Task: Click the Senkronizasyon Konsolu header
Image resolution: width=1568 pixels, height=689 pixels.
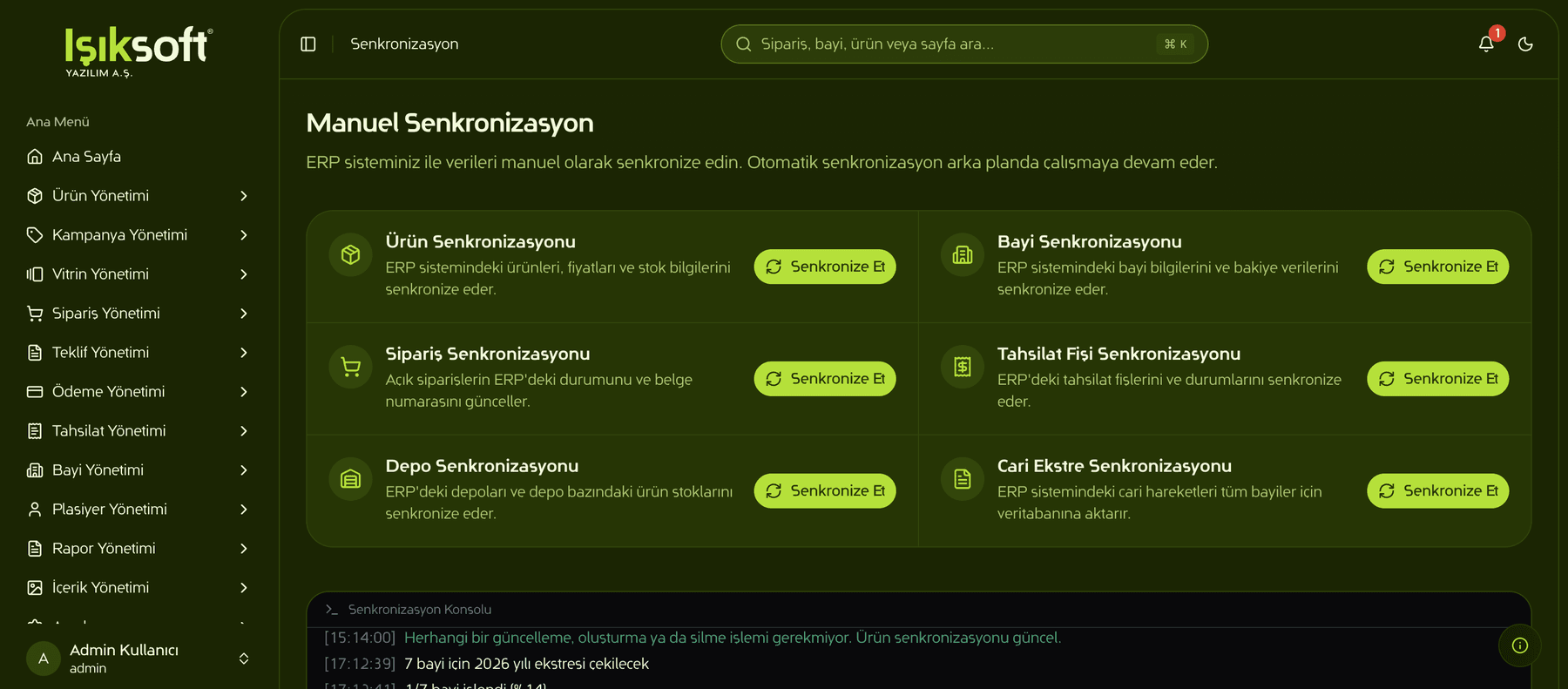Action: coord(420,610)
